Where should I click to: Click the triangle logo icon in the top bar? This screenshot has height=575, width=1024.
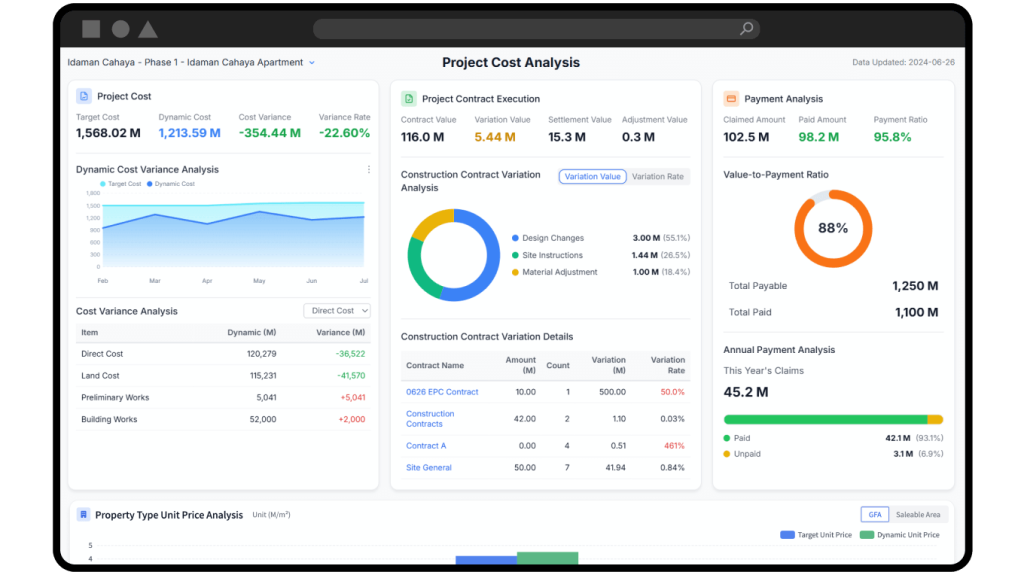(148, 29)
